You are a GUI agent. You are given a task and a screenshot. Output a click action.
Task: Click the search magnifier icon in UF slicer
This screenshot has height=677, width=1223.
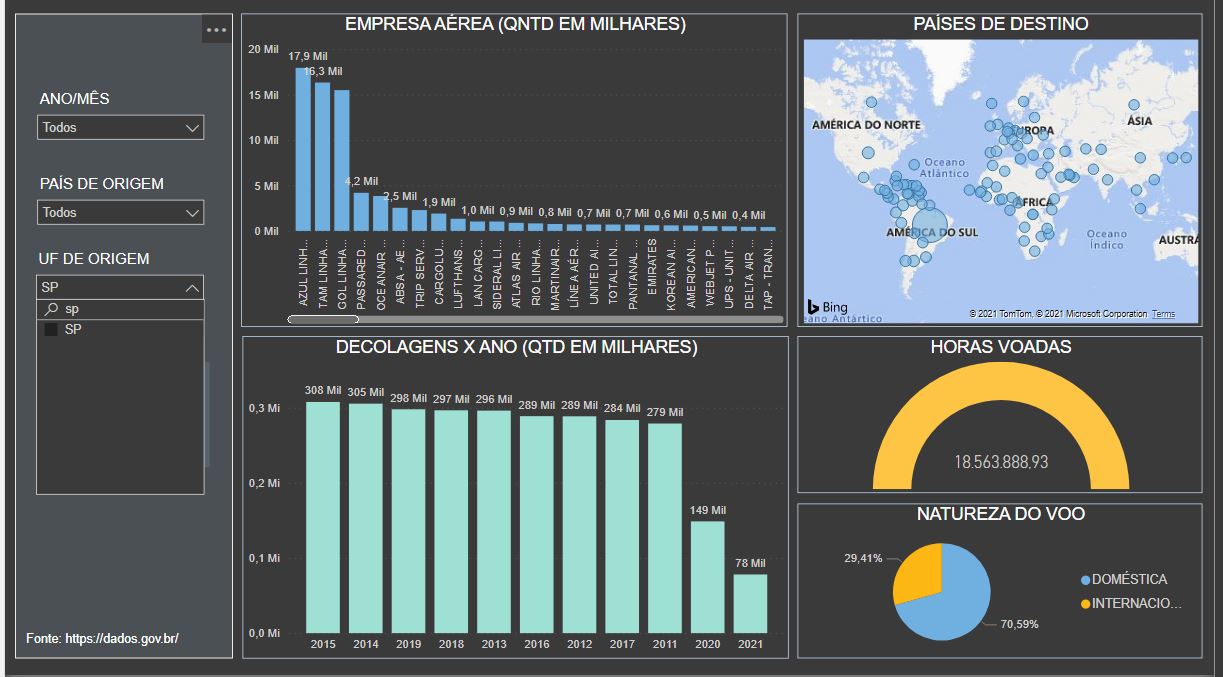pyautogui.click(x=51, y=310)
